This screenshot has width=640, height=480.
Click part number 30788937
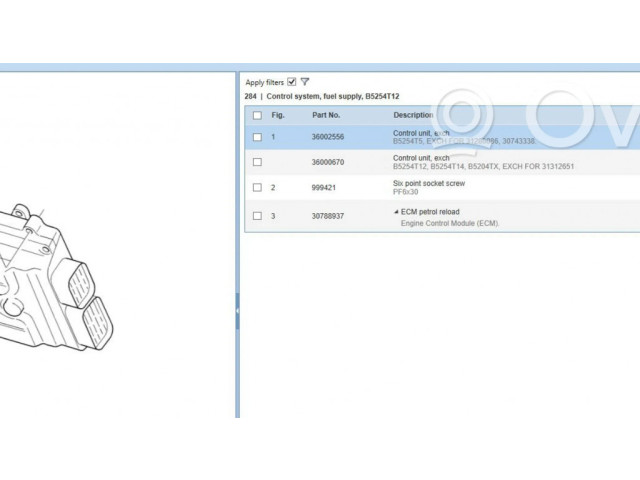[328, 216]
